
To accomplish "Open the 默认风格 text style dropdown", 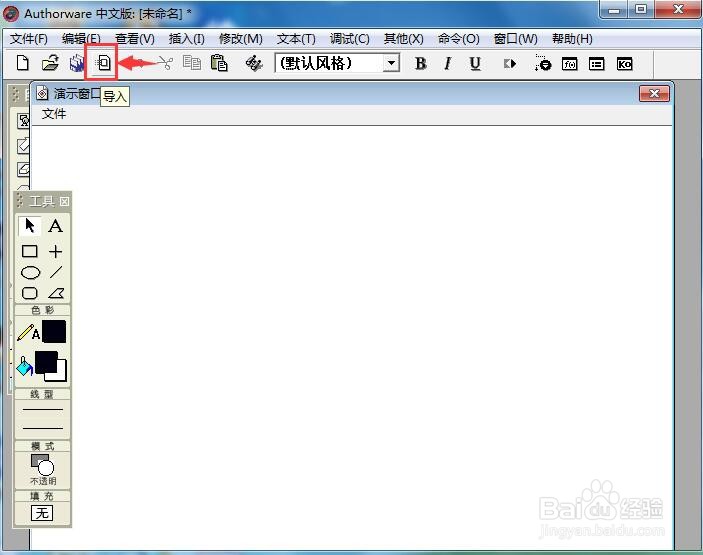I will pyautogui.click(x=391, y=63).
